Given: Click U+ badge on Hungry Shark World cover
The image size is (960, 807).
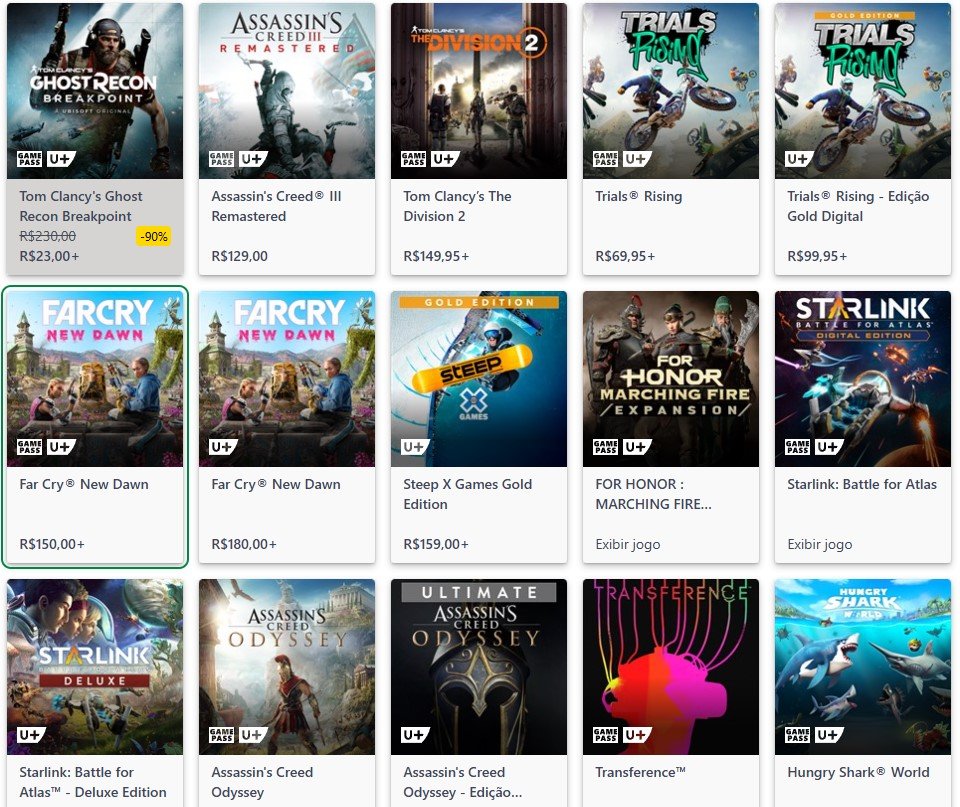Looking at the screenshot, I should coord(830,735).
